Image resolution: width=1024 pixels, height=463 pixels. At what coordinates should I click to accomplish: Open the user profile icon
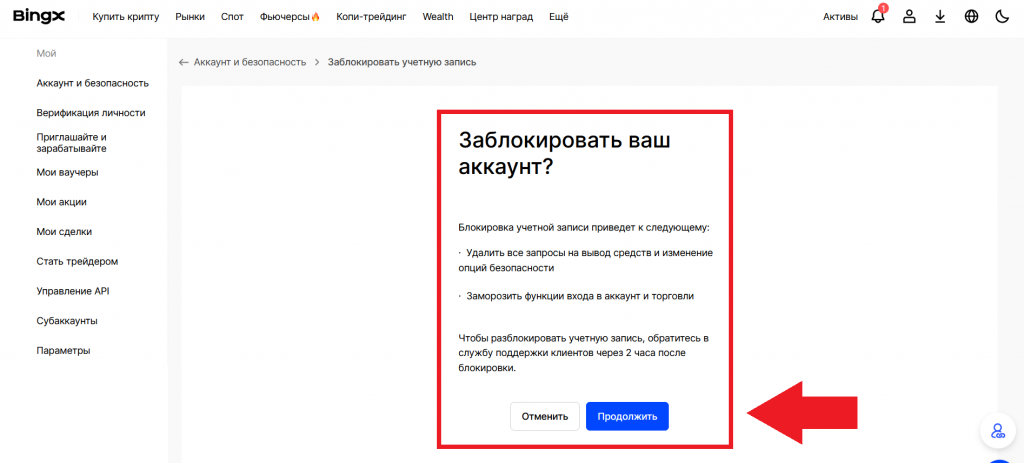click(x=909, y=17)
